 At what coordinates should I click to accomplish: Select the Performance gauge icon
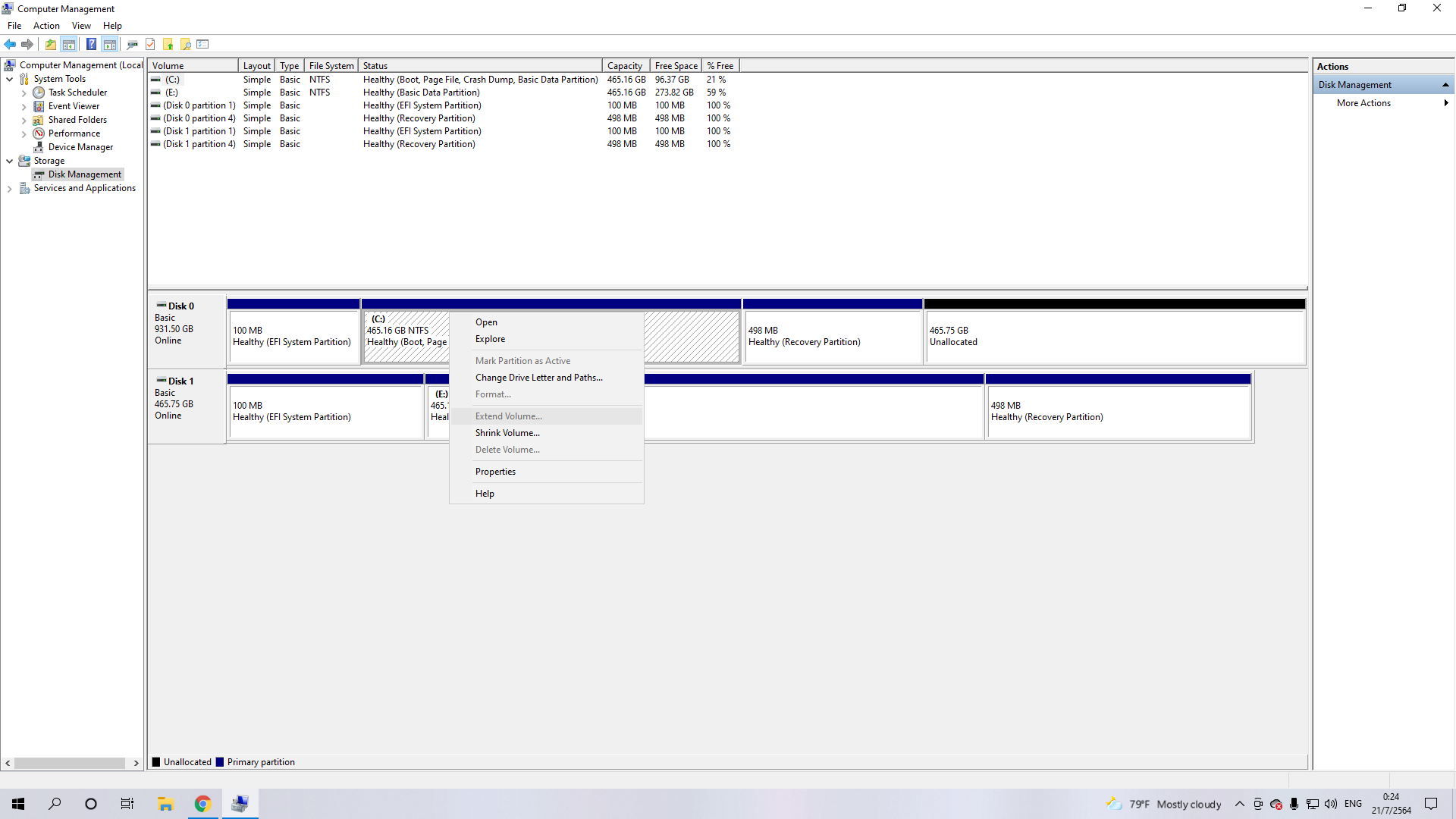[x=39, y=133]
